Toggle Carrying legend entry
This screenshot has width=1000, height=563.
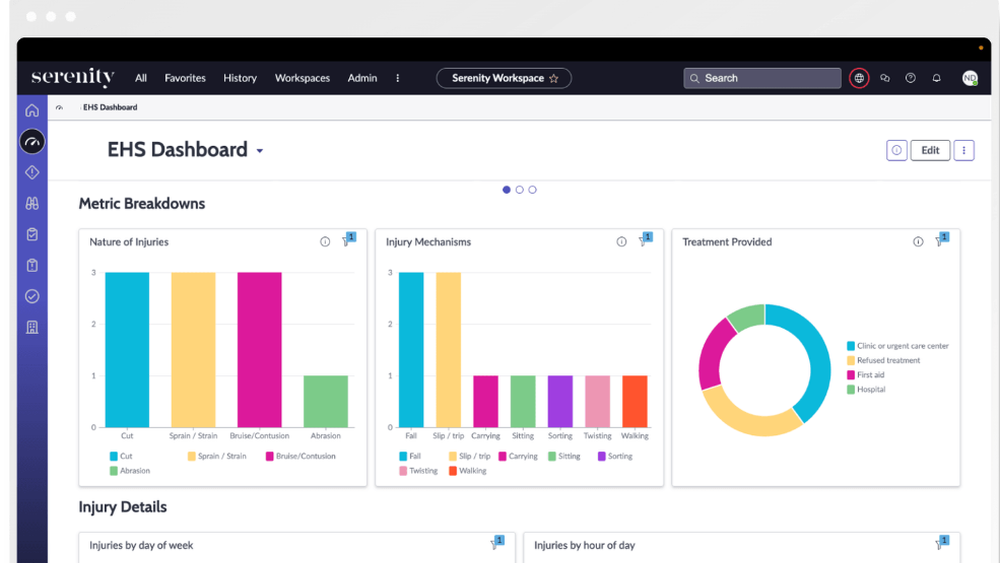pyautogui.click(x=518, y=457)
